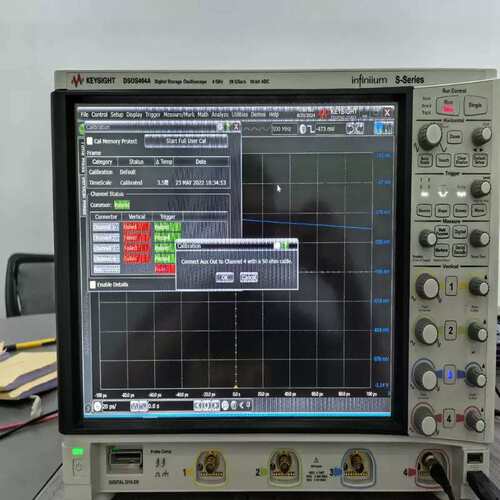Open the Control menu
The width and height of the screenshot is (500, 500).
[99, 115]
